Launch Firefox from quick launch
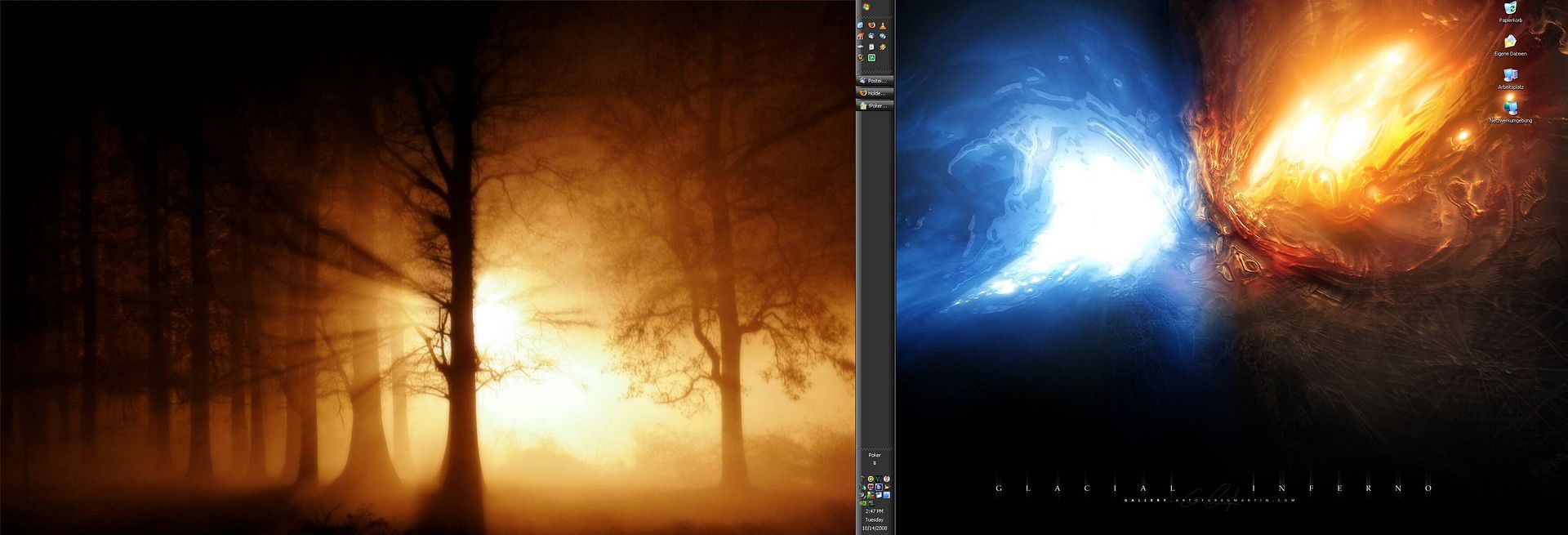Screen dimensions: 1568x535 click(871, 25)
